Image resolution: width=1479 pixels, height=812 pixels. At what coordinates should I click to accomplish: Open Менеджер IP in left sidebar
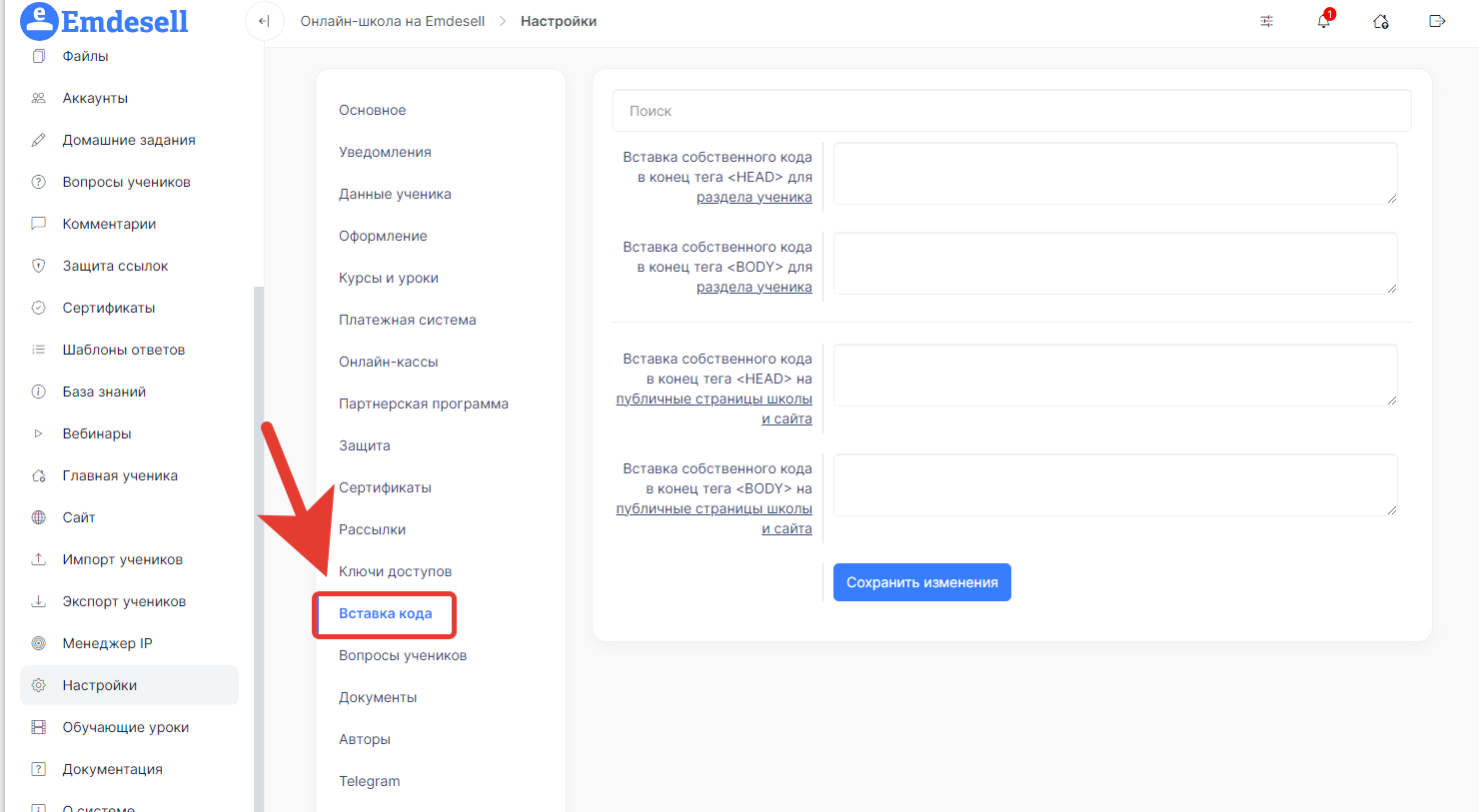click(107, 643)
